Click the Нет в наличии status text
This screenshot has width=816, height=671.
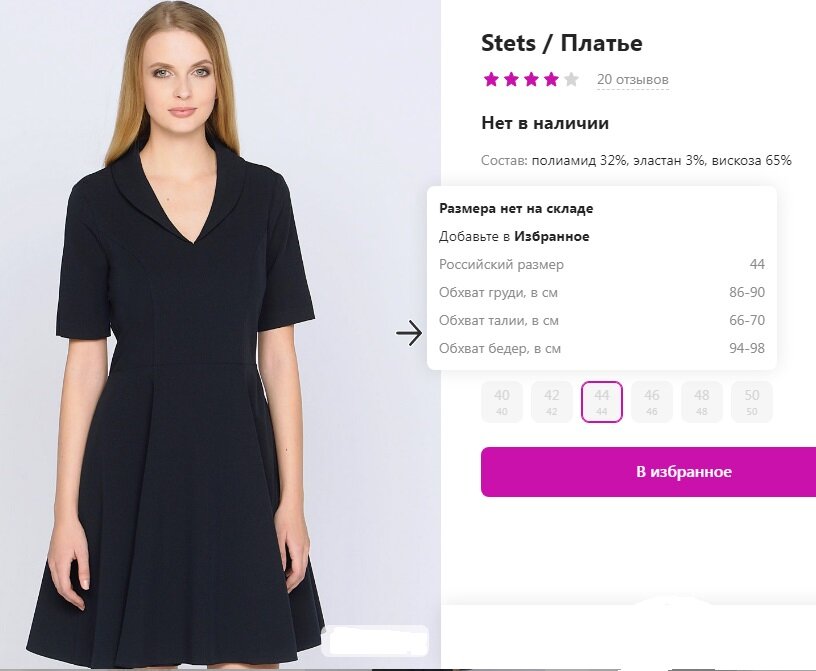tap(545, 124)
